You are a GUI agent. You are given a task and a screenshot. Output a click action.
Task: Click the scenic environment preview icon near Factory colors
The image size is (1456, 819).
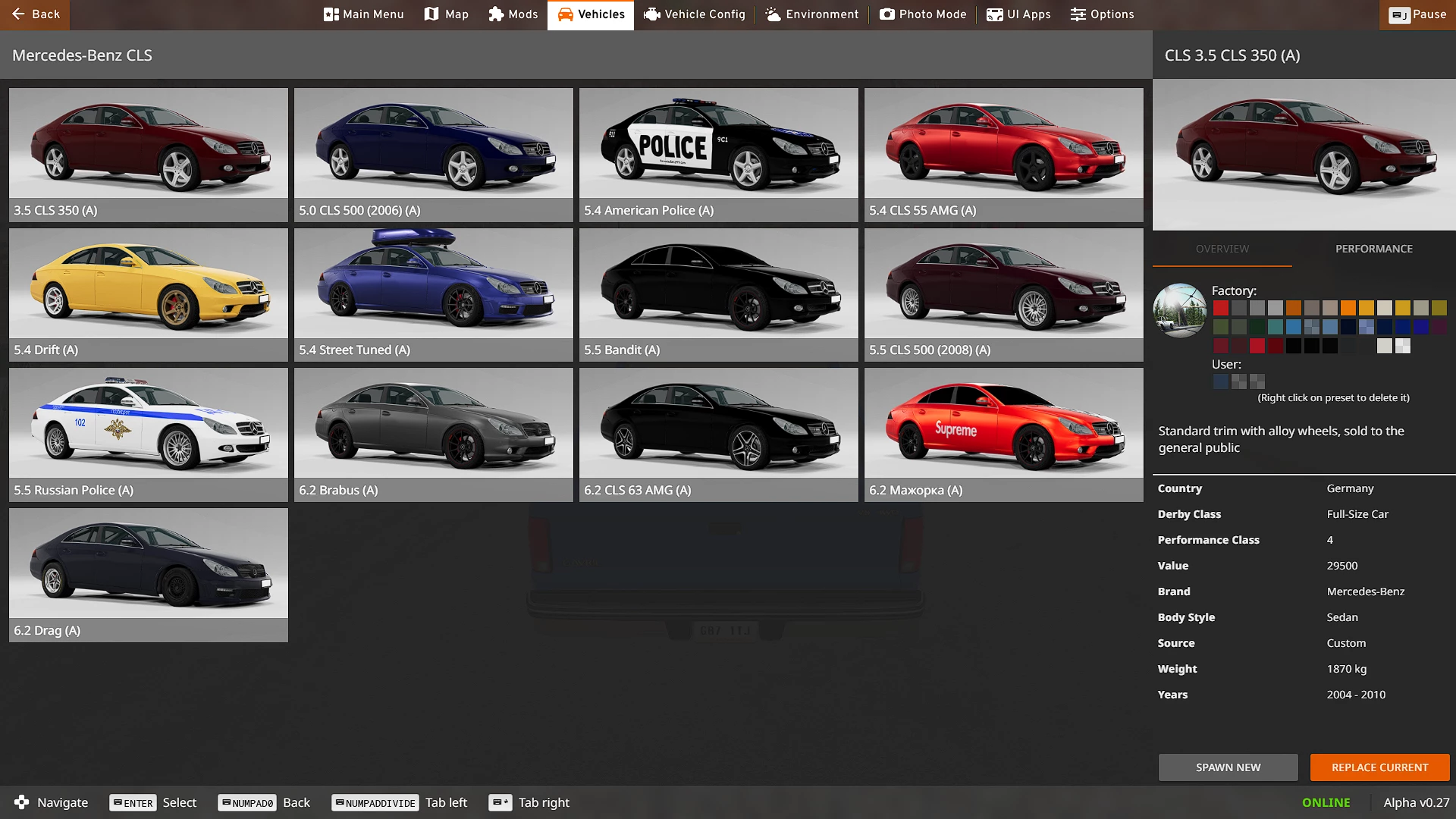coord(1180,309)
